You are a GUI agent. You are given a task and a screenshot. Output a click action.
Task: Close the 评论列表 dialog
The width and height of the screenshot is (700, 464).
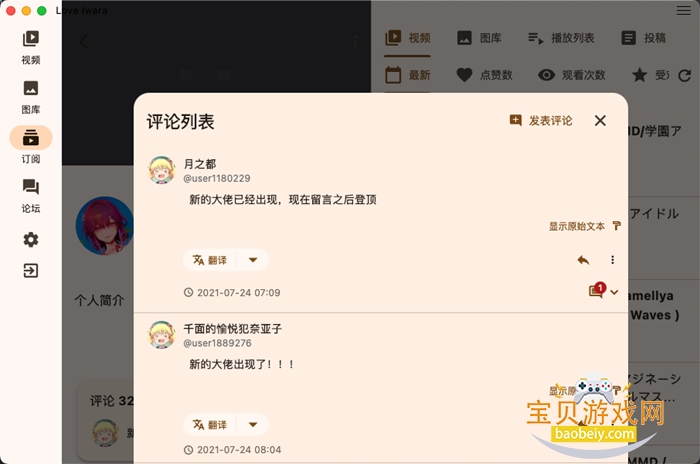pyautogui.click(x=600, y=121)
